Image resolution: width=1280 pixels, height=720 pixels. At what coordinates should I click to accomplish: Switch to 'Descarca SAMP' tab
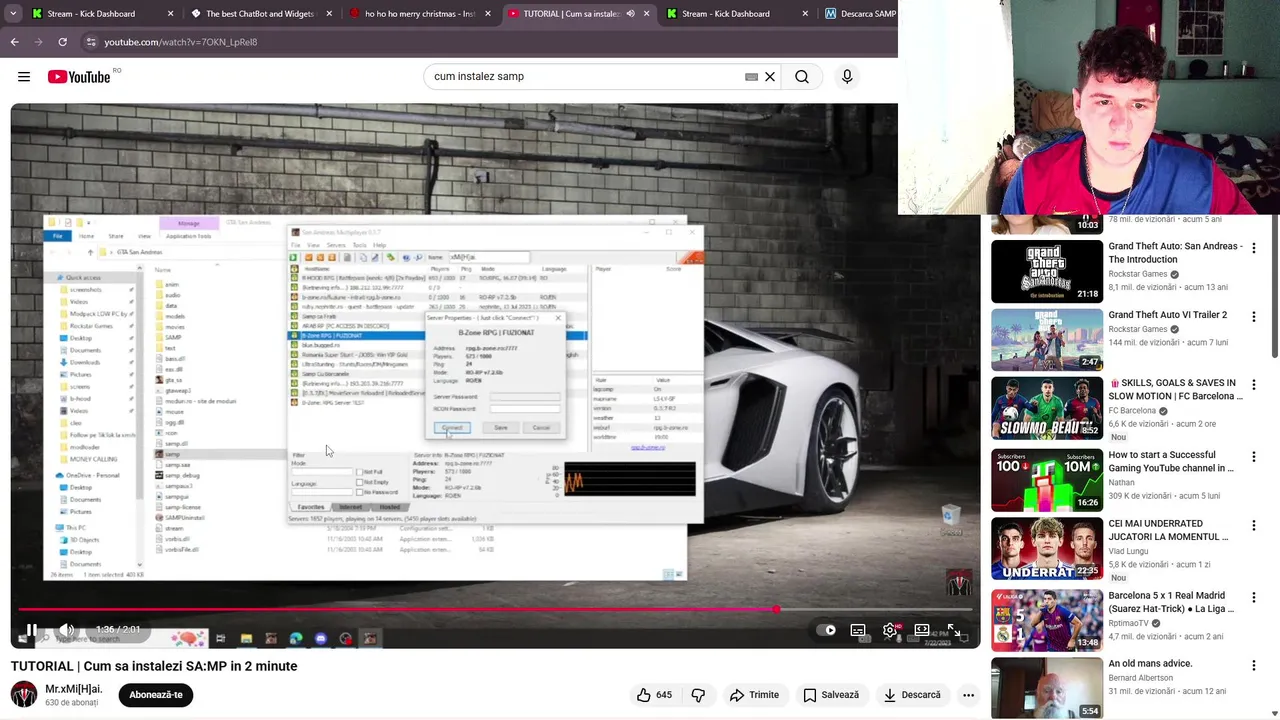pyautogui.click(x=858, y=14)
